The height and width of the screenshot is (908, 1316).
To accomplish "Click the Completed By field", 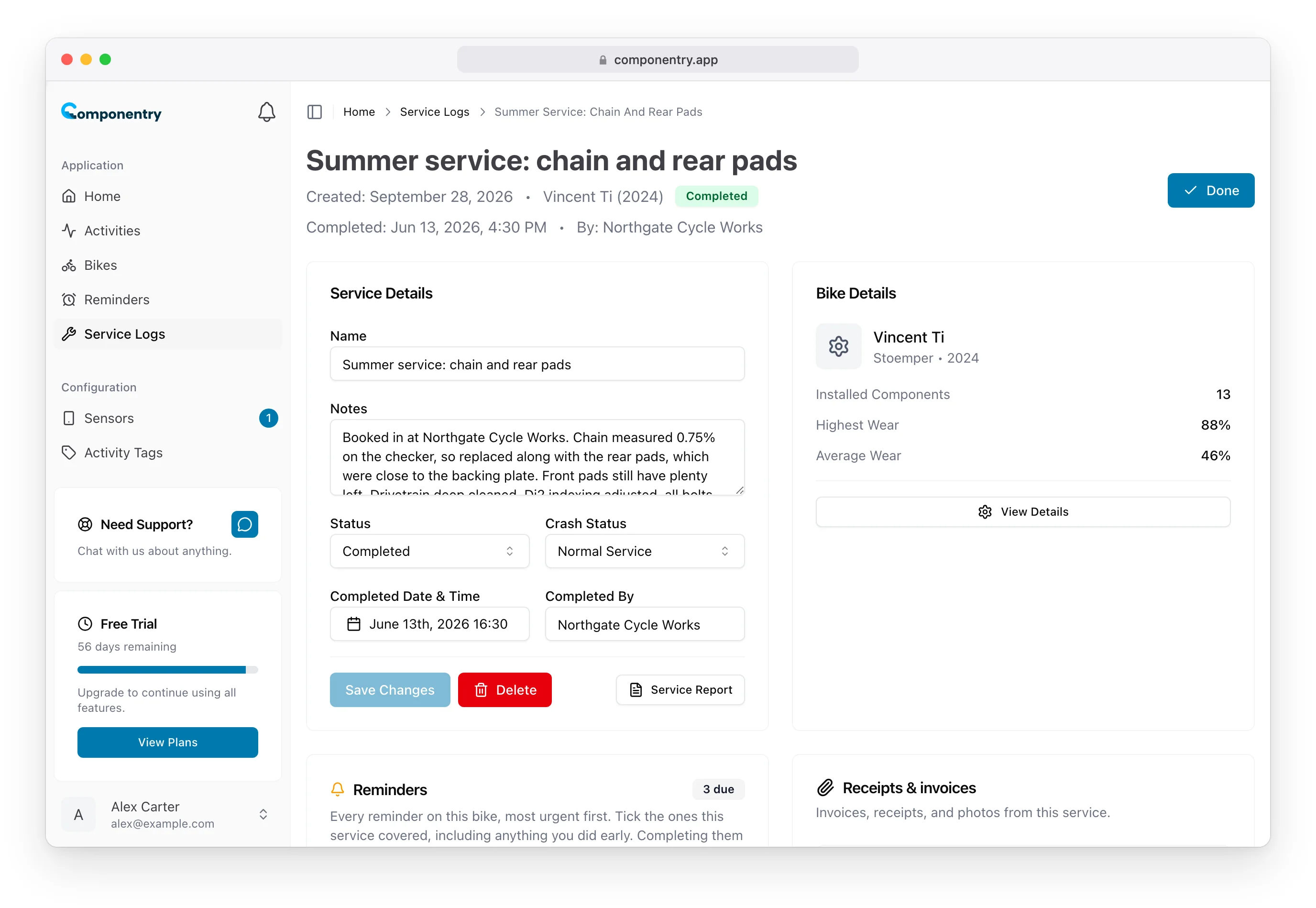I will coord(644,624).
